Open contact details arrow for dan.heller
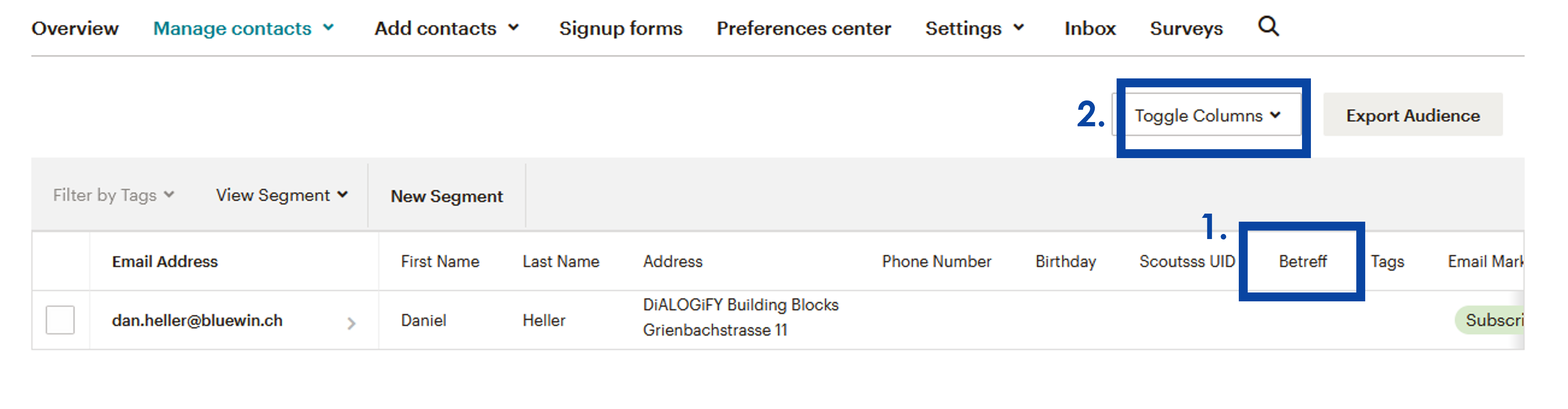1568x409 pixels. coord(351,323)
